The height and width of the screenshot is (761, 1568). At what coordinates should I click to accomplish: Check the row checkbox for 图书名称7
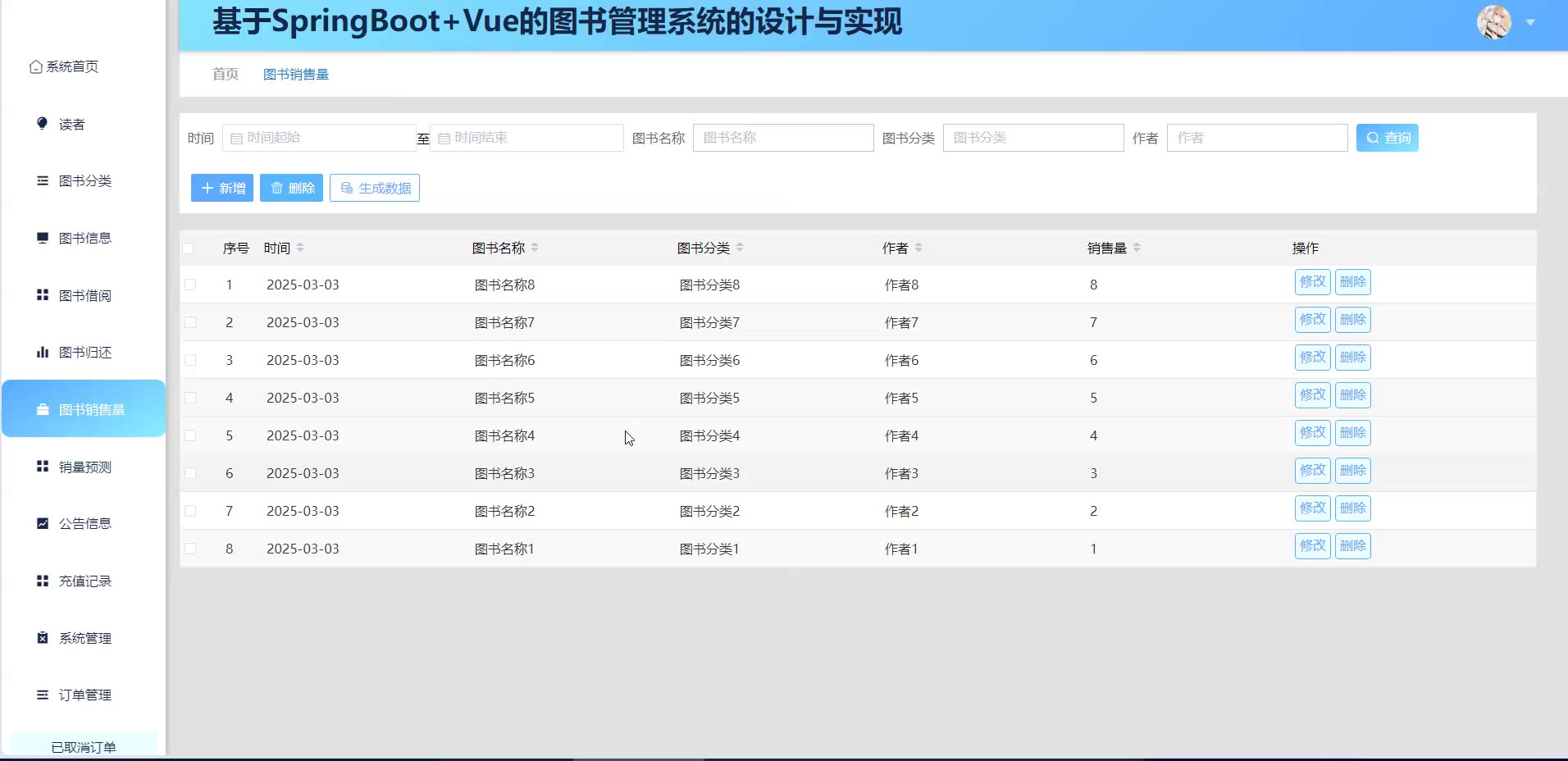[190, 322]
